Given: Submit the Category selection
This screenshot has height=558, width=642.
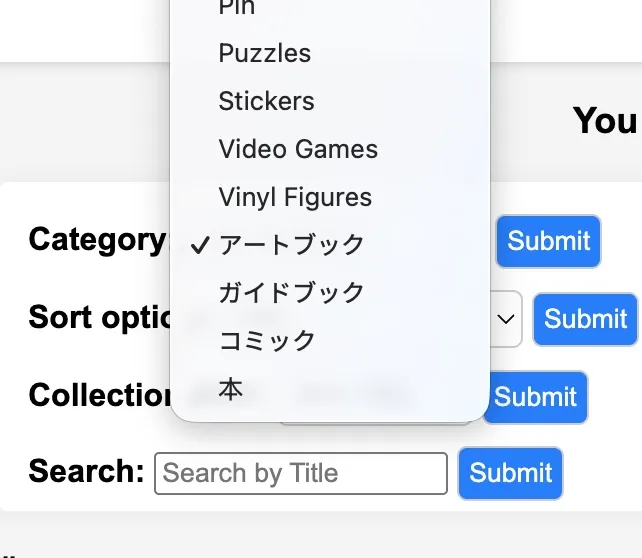Looking at the screenshot, I should click(x=548, y=241).
